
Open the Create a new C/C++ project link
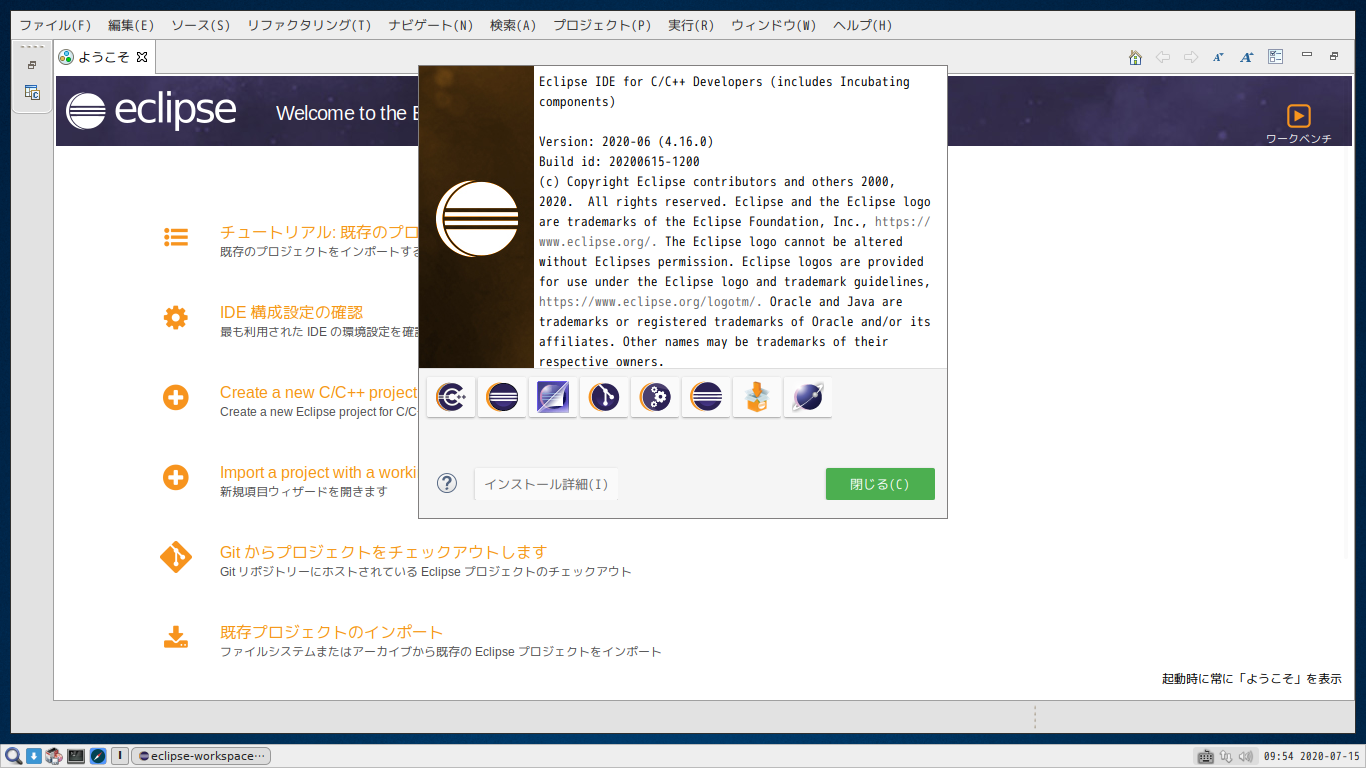point(319,393)
